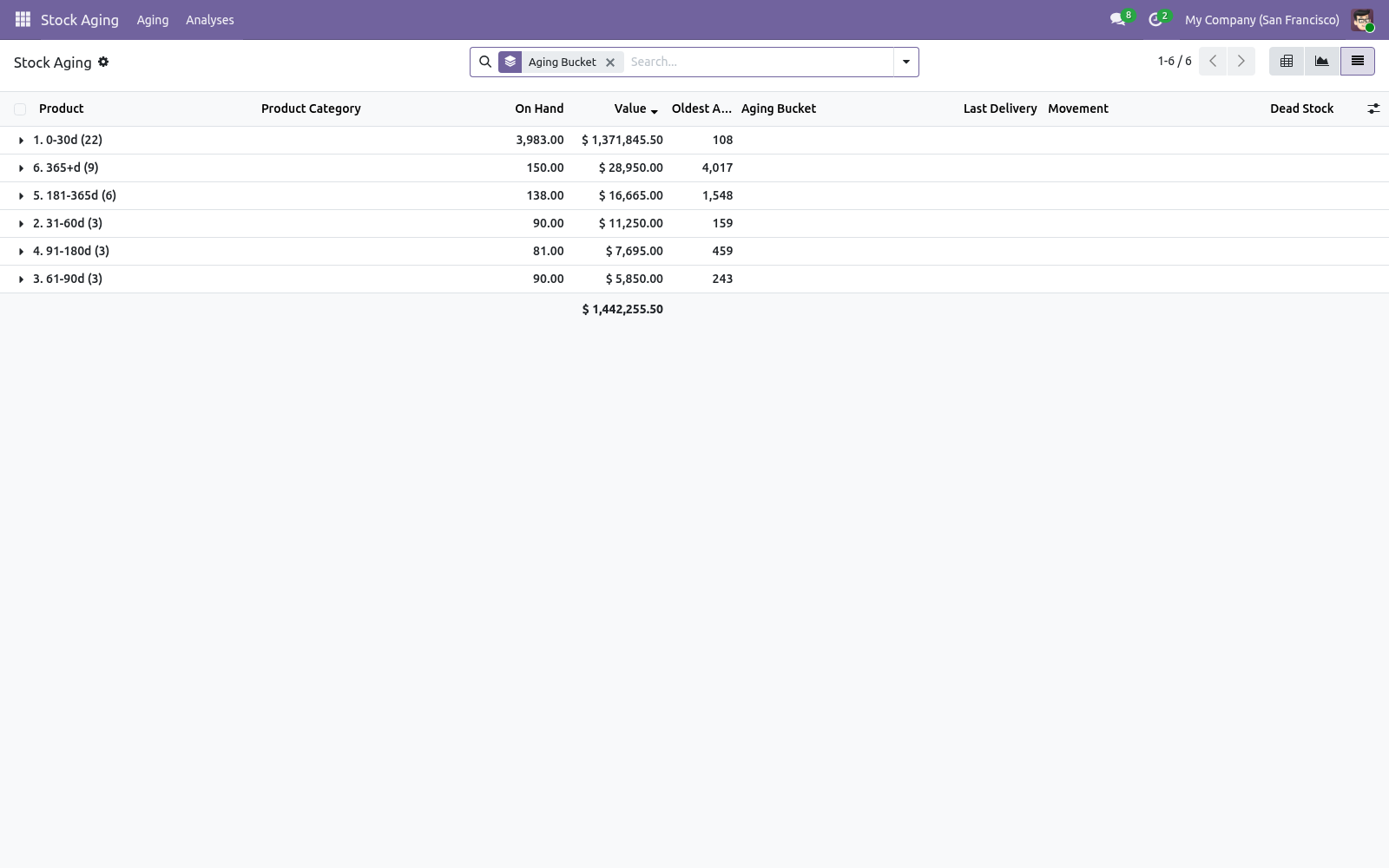Click the $ 5,850.00 value cell
1389x868 pixels.
(635, 279)
